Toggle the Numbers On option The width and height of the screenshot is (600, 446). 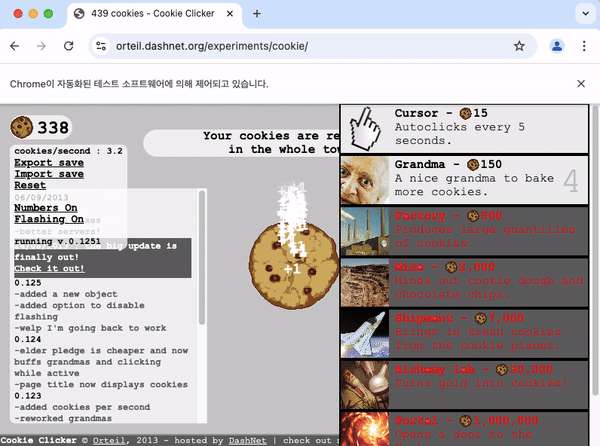46,208
